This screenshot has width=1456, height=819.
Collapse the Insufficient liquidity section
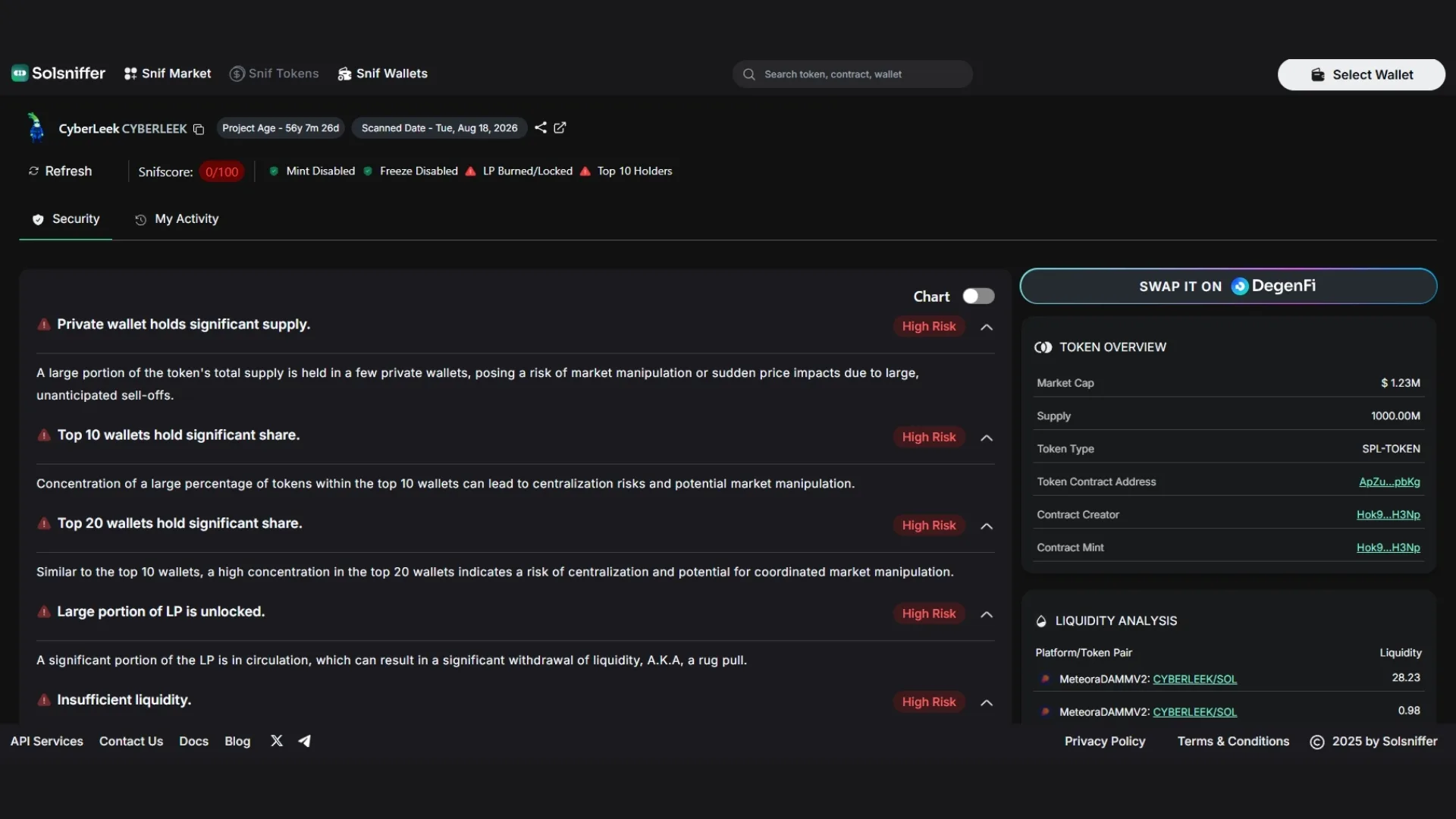pos(987,702)
